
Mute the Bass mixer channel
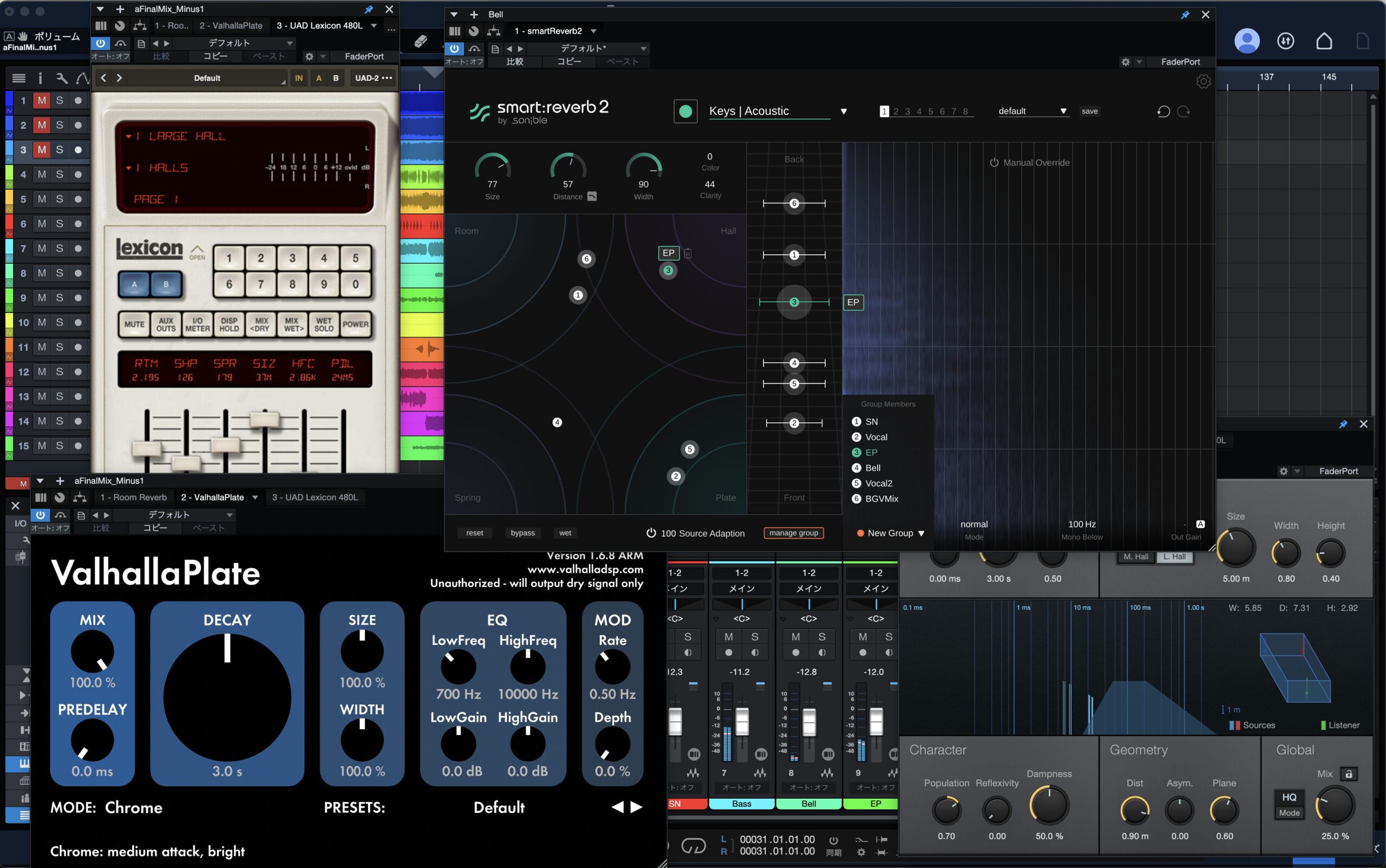(x=728, y=637)
